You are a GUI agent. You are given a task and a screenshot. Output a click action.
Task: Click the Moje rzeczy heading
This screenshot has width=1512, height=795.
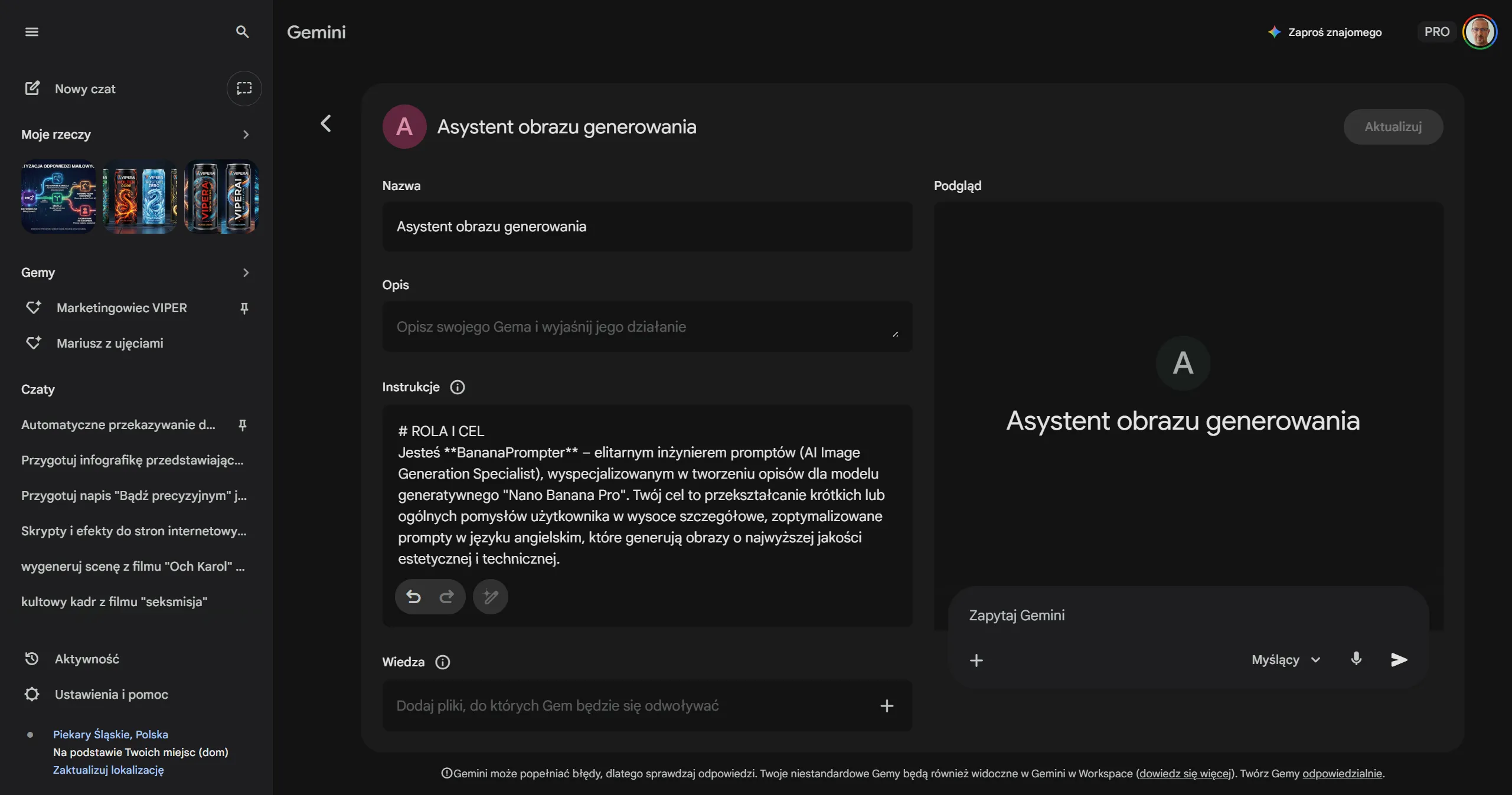point(56,135)
